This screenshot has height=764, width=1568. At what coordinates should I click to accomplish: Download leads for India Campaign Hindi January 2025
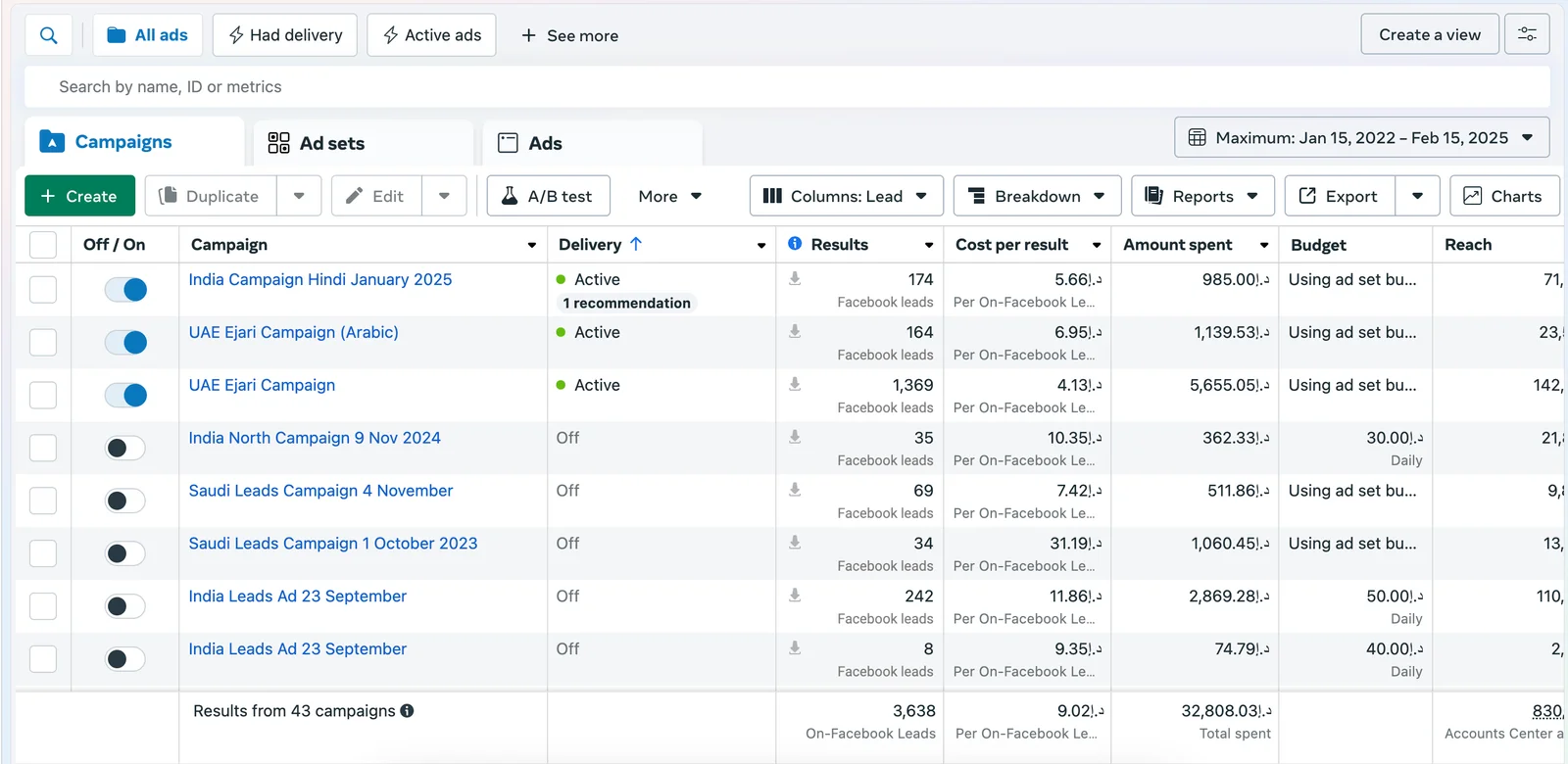tap(795, 279)
